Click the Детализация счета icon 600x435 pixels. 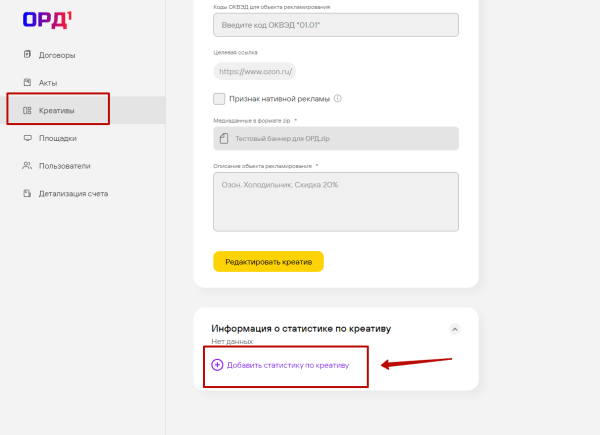click(x=27, y=193)
